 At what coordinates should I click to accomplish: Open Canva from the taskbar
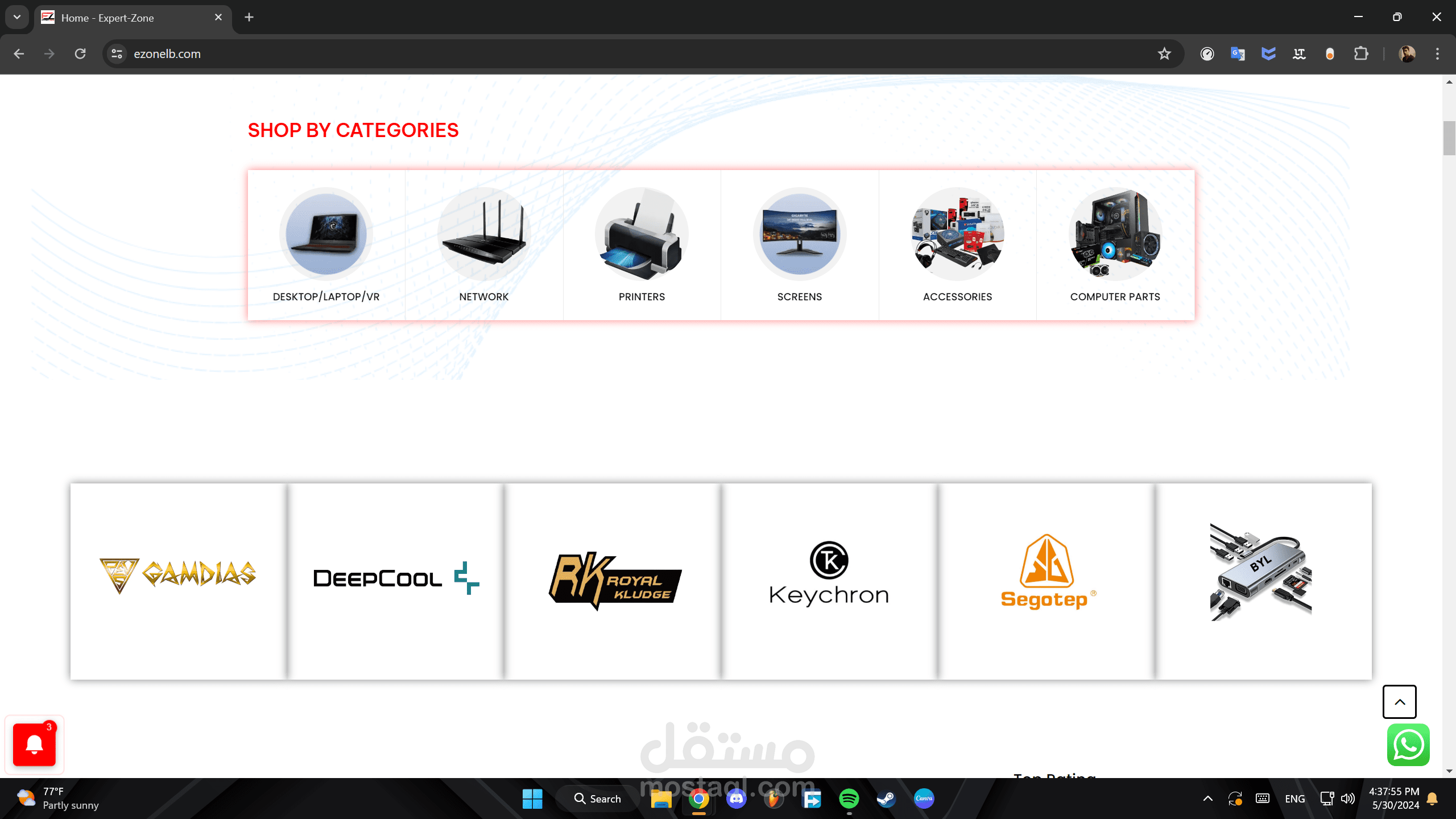coord(924,799)
